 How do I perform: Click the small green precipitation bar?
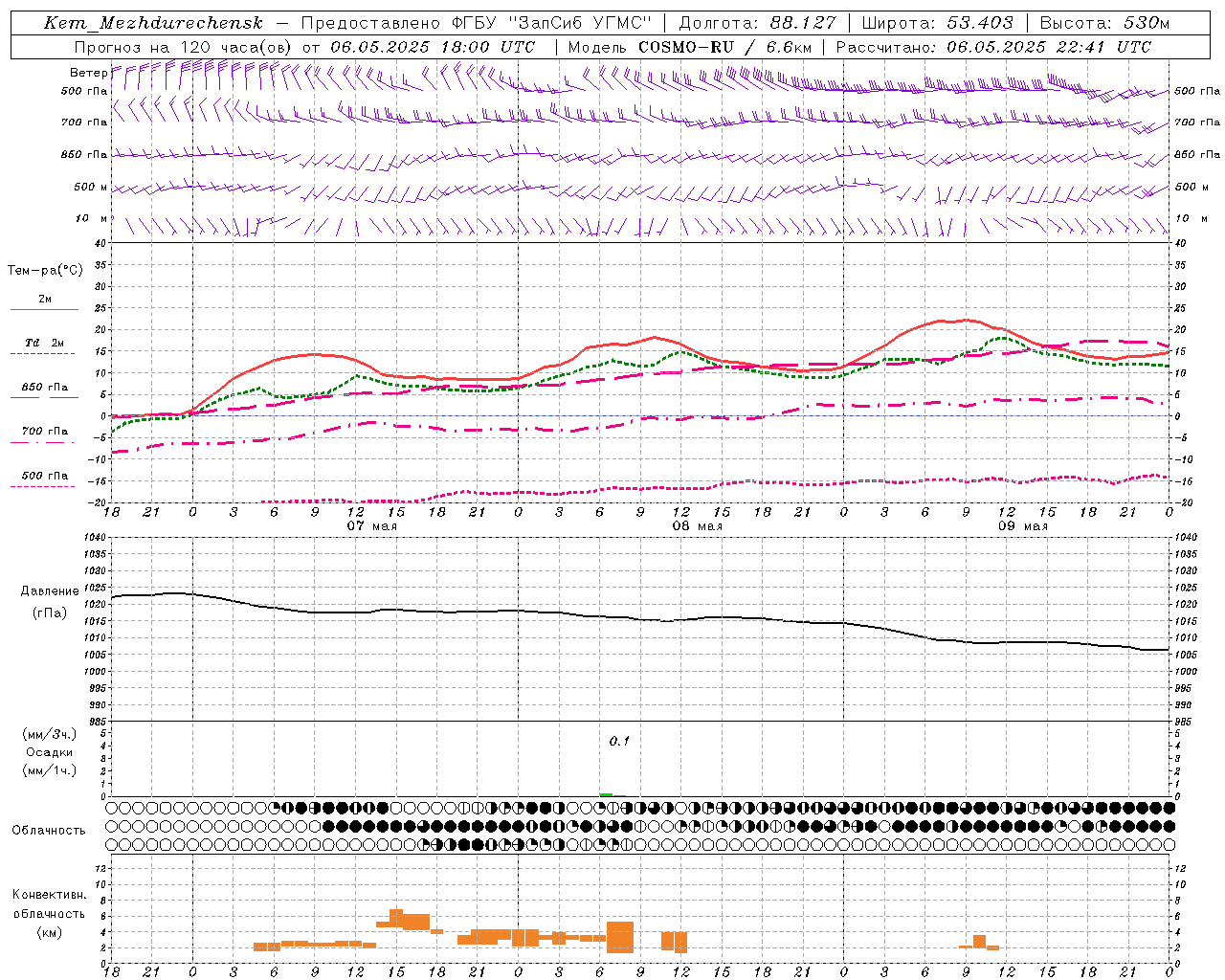(x=606, y=794)
